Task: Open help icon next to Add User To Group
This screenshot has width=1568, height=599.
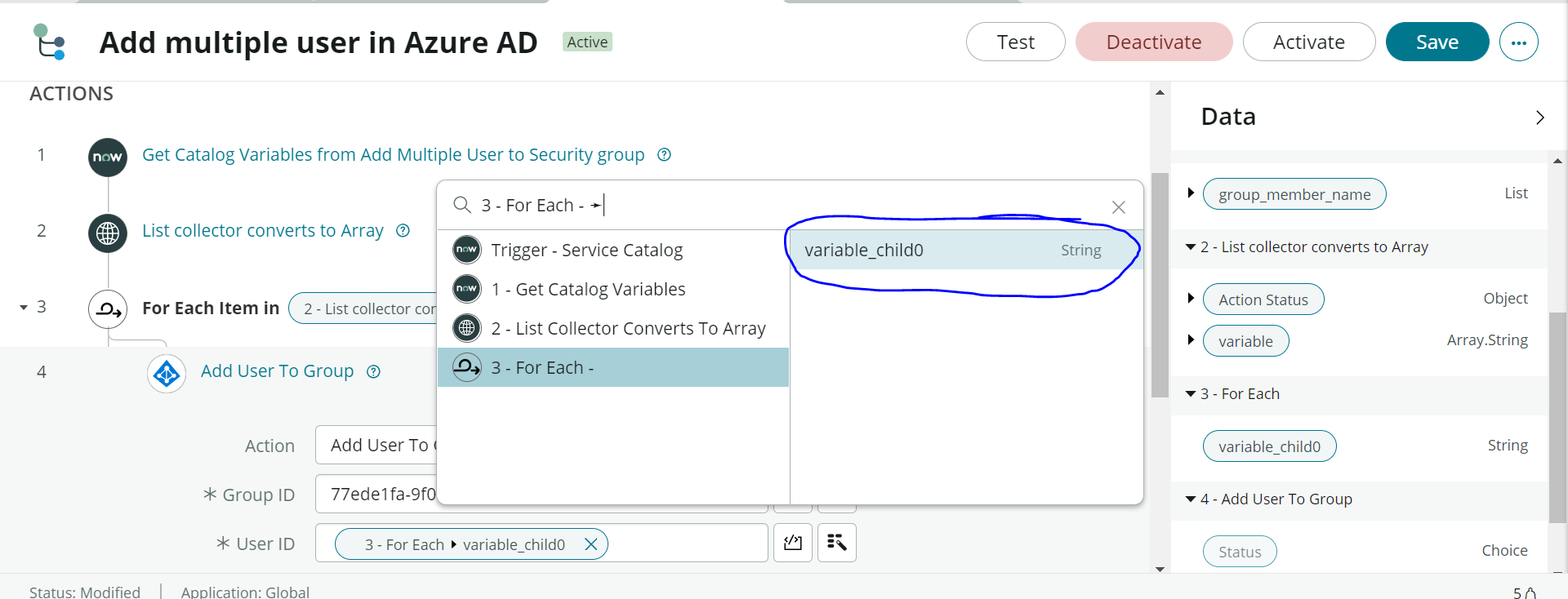Action: [373, 372]
